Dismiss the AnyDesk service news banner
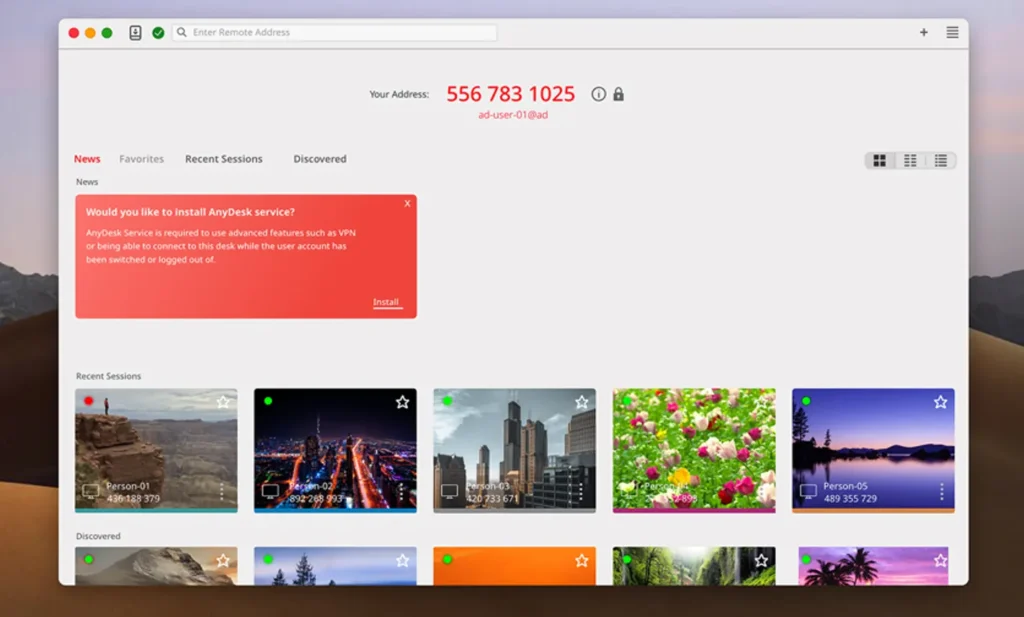1024x617 pixels. click(x=407, y=204)
